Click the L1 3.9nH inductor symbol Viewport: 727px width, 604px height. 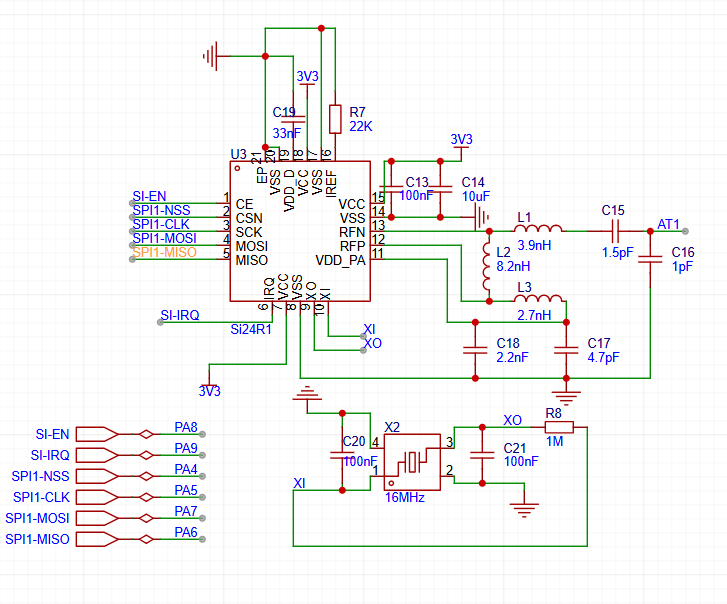538,230
